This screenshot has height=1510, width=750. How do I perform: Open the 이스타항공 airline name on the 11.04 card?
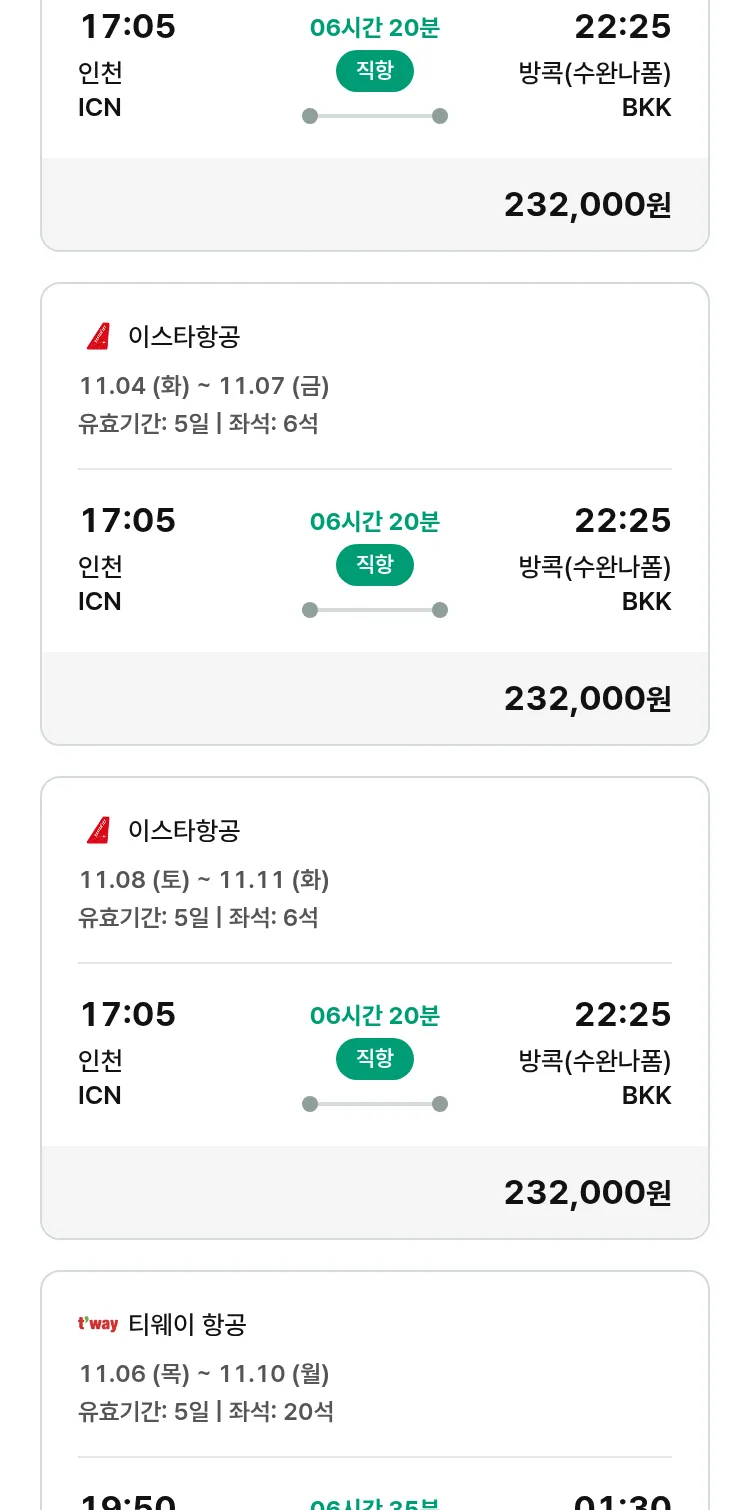pyautogui.click(x=184, y=337)
